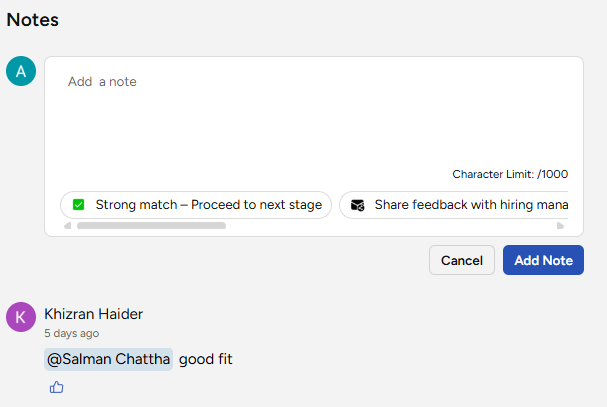This screenshot has width=607, height=407.
Task: Click the envelope icon in the Share feedback chip
Action: [358, 205]
